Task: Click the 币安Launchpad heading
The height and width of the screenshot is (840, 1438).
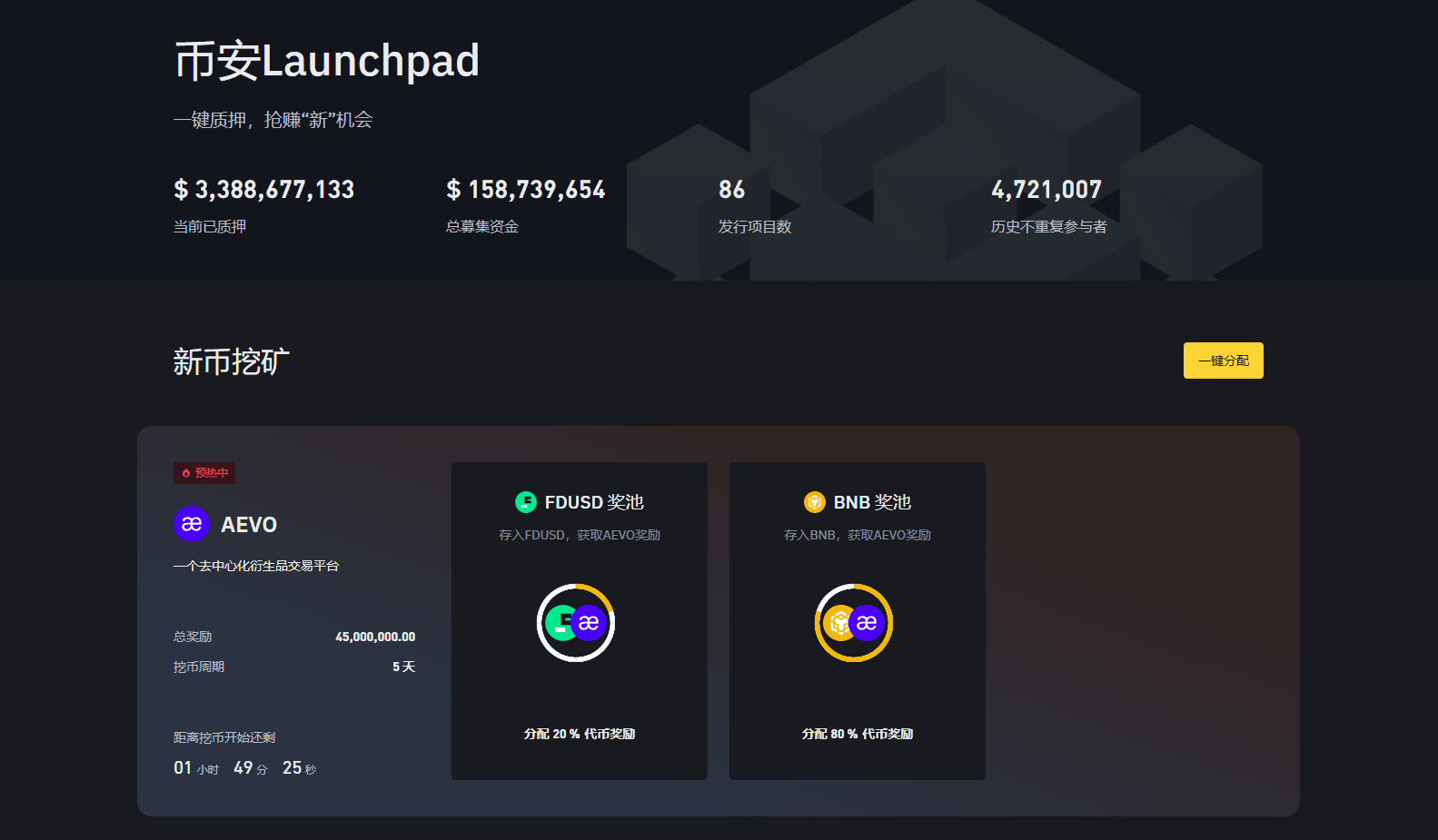Action: click(327, 61)
